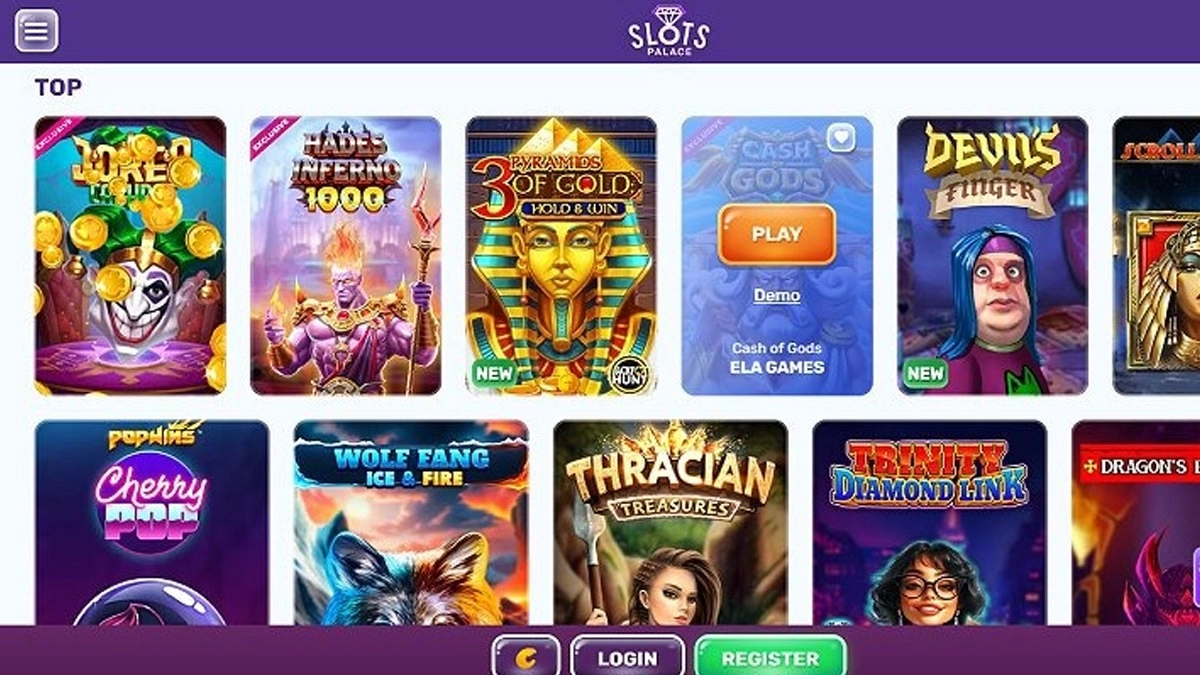Open Cherry Pop game tile
Screen dimensions: 1200x675
152,523
